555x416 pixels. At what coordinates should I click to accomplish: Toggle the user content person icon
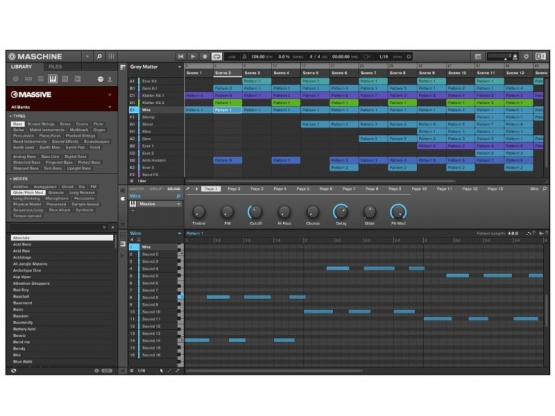[110, 79]
